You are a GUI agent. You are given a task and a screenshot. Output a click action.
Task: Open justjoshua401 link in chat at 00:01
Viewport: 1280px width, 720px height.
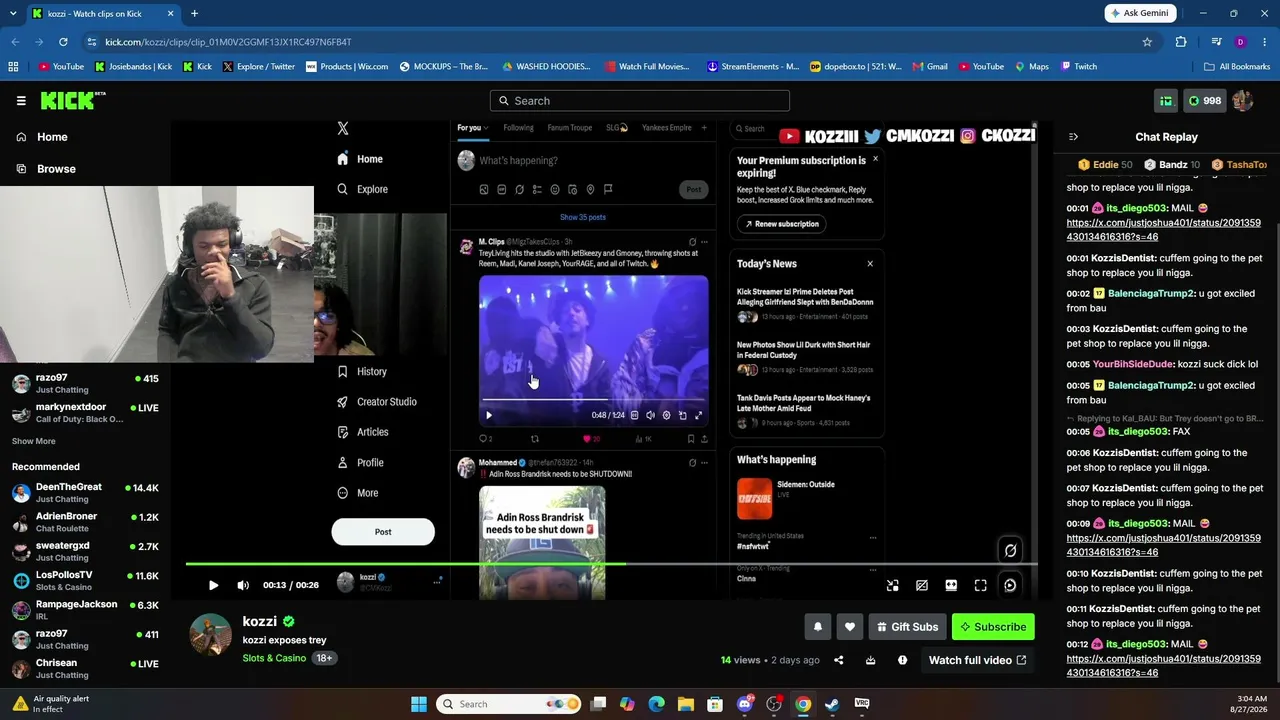(x=1163, y=230)
